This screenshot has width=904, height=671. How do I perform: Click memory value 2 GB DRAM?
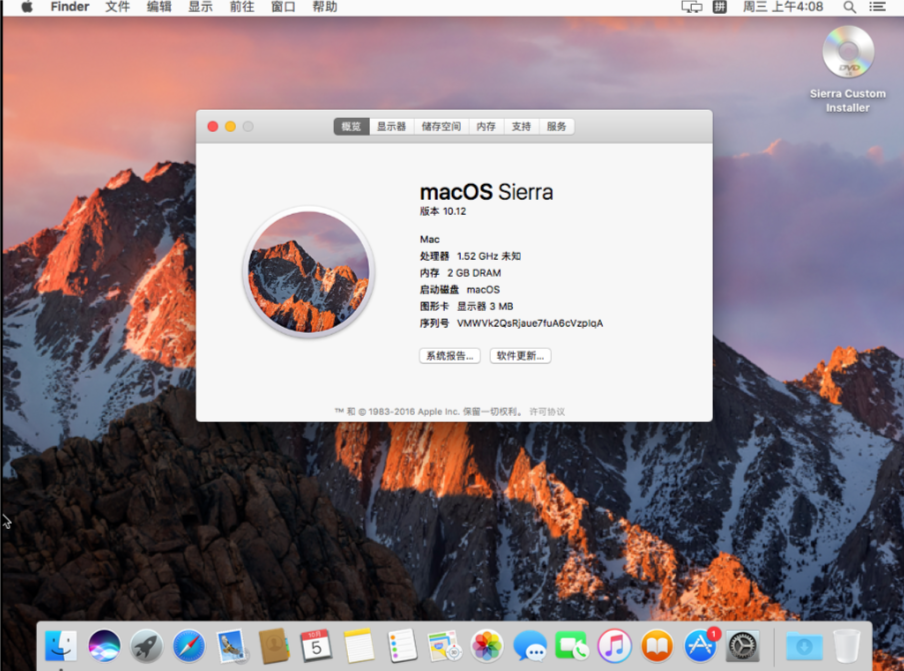coord(474,273)
